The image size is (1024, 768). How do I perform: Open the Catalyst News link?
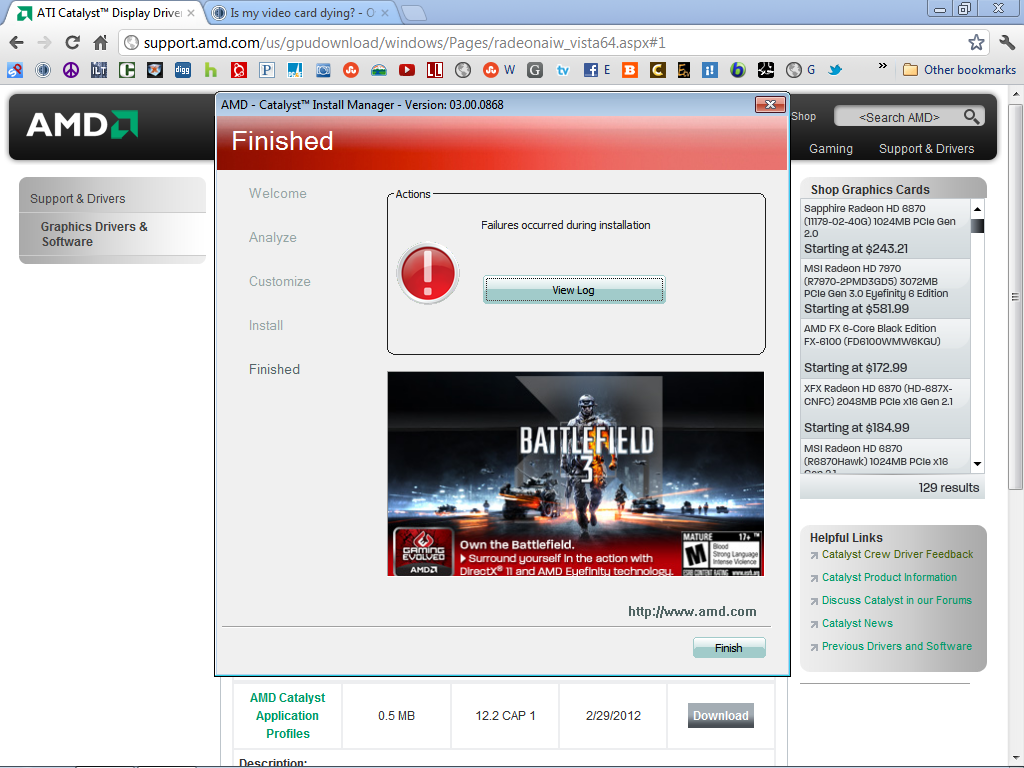pyautogui.click(x=857, y=623)
